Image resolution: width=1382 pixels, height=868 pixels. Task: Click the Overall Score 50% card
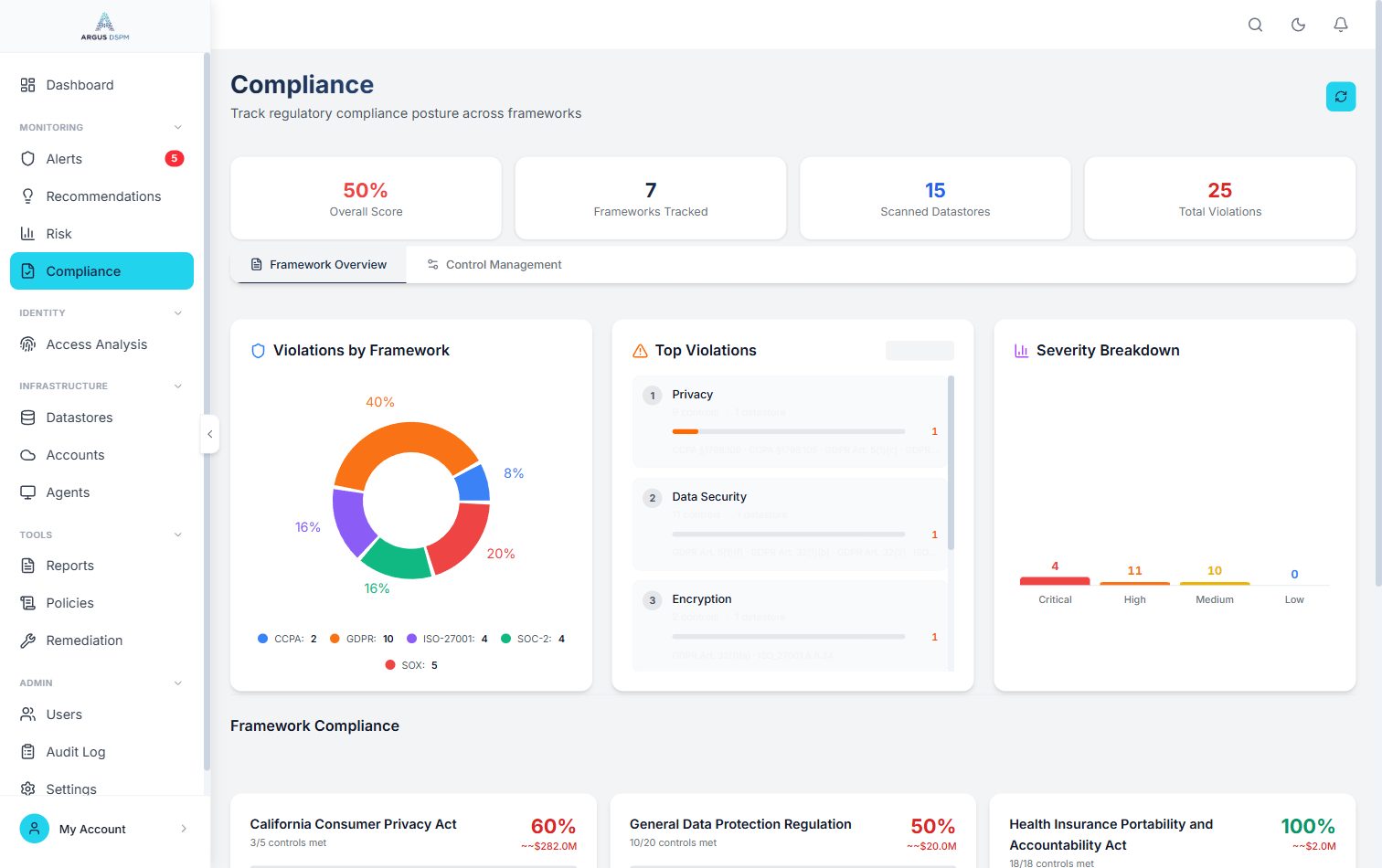coord(366,198)
